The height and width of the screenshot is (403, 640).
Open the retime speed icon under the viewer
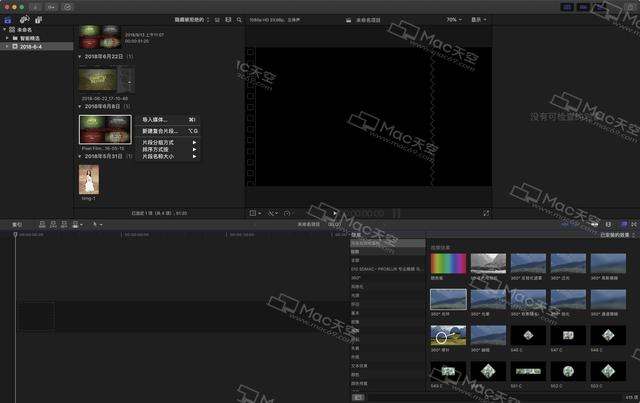[x=287, y=213]
